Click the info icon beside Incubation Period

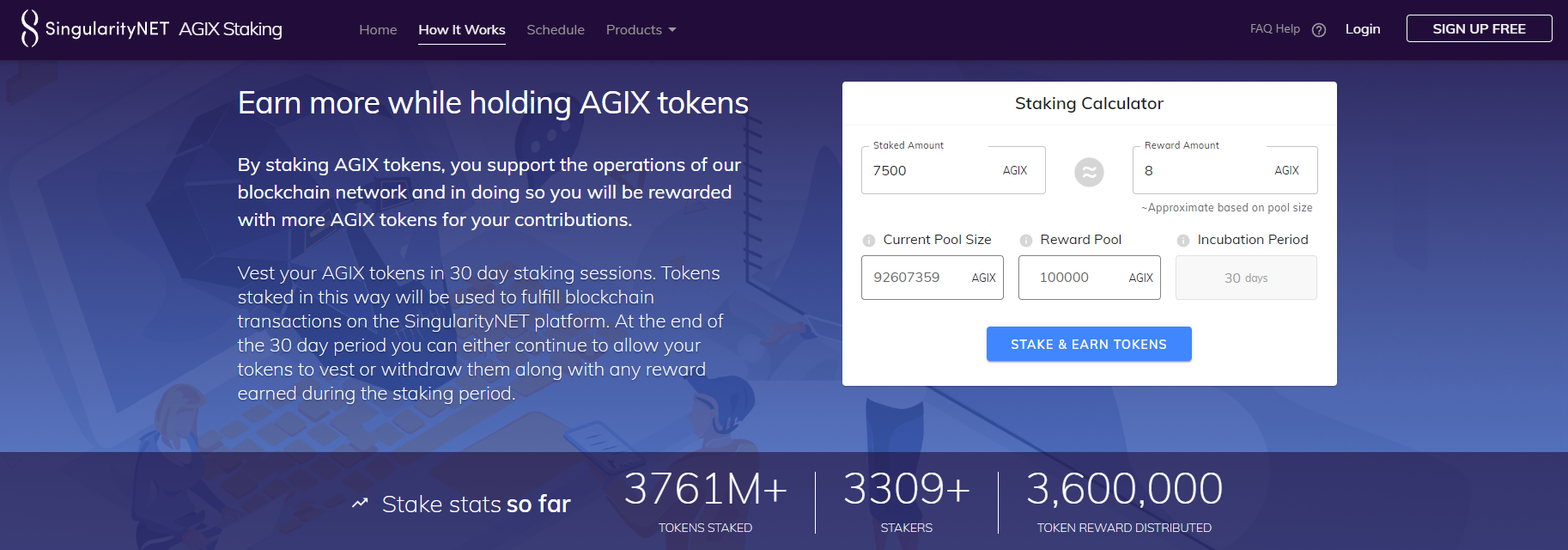pyautogui.click(x=1182, y=240)
